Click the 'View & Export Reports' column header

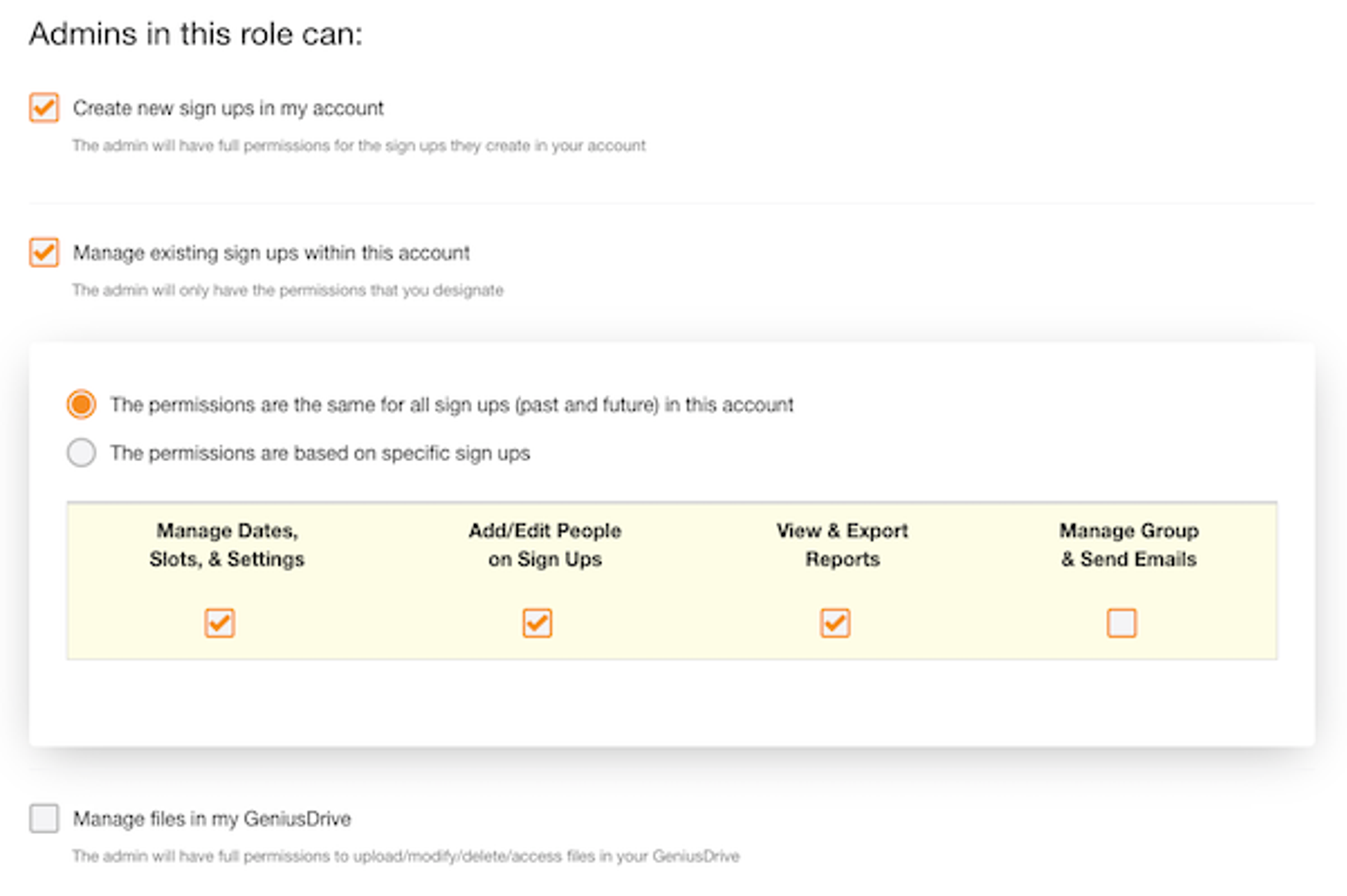pos(842,544)
